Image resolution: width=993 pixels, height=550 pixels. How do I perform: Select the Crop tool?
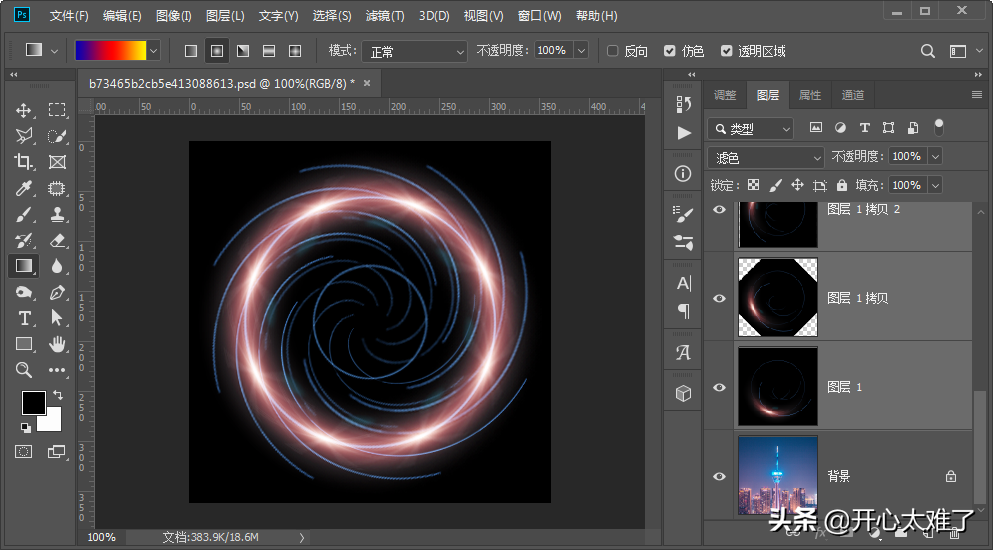click(23, 162)
